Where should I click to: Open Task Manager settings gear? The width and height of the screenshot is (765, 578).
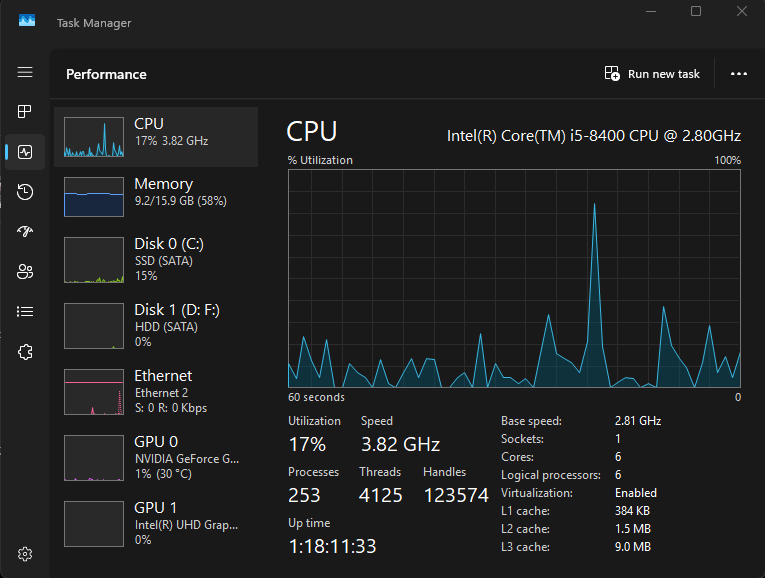point(25,554)
